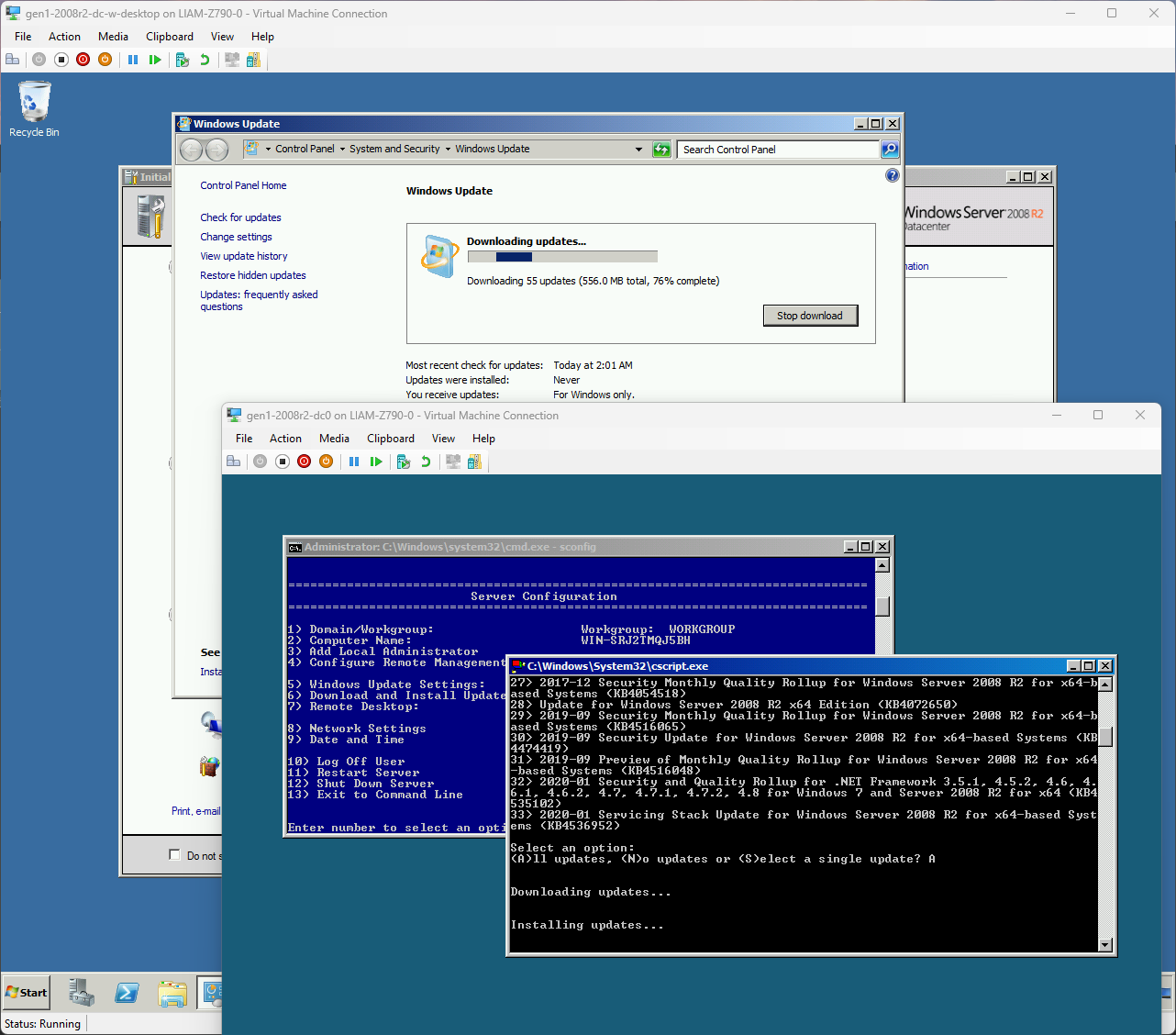Tick the 'Do not s…' checkbox in Initial Configuration window
Image resolution: width=1176 pixels, height=1035 pixels.
[174, 855]
